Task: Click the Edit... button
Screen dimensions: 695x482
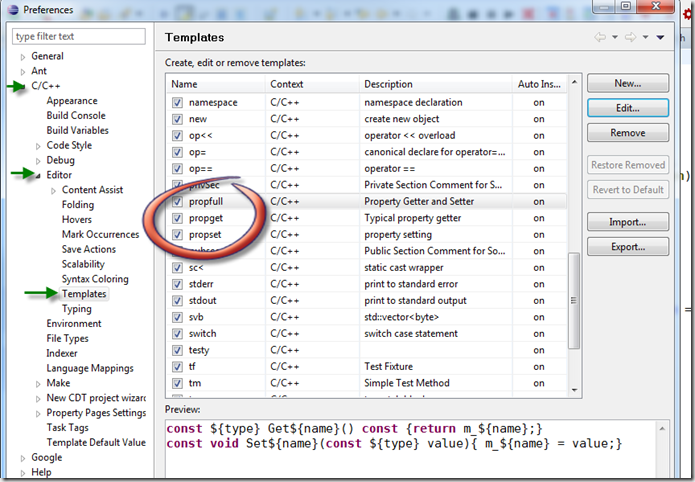Action: click(627, 108)
